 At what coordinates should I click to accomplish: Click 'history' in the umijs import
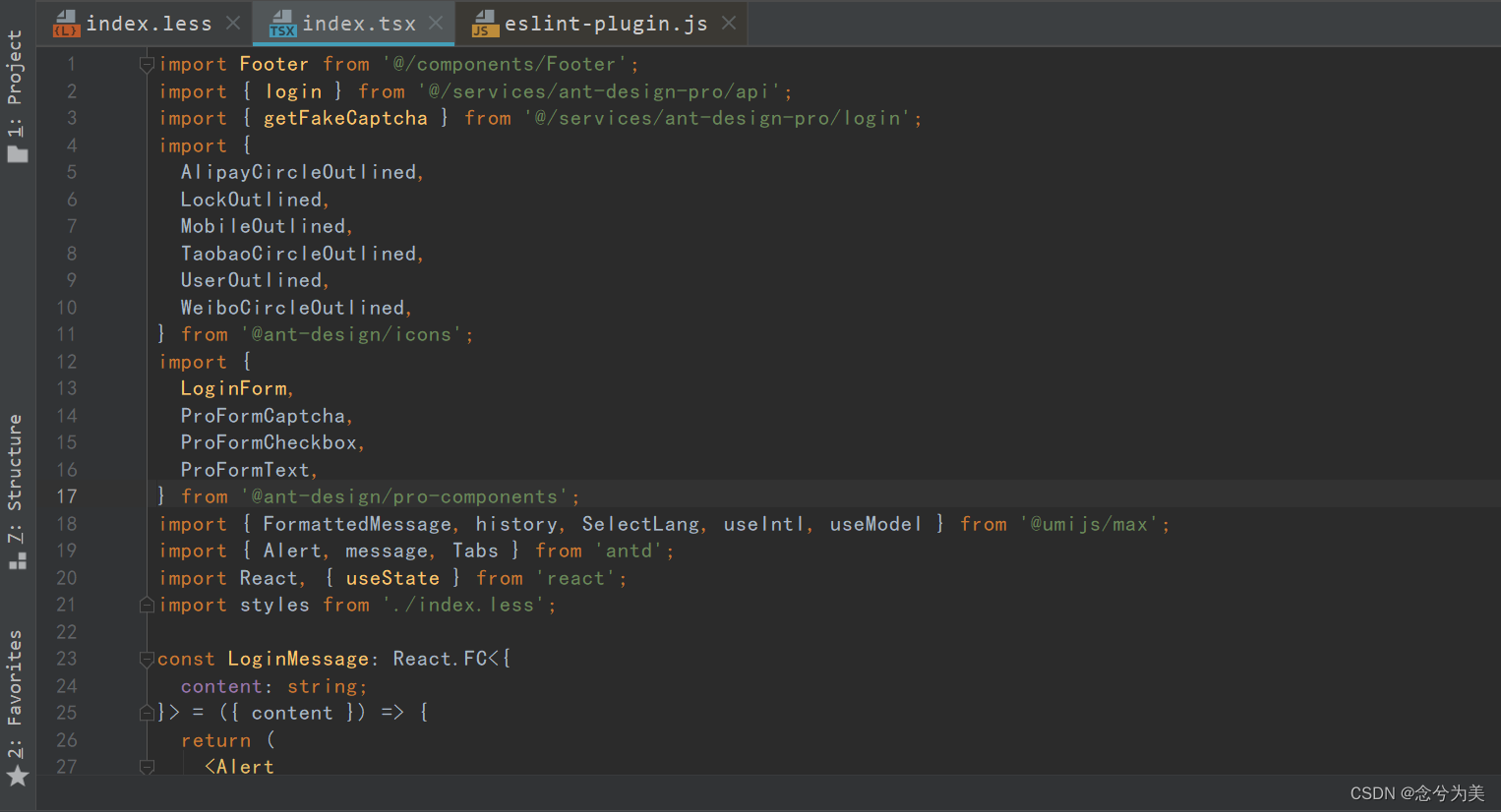coord(516,524)
